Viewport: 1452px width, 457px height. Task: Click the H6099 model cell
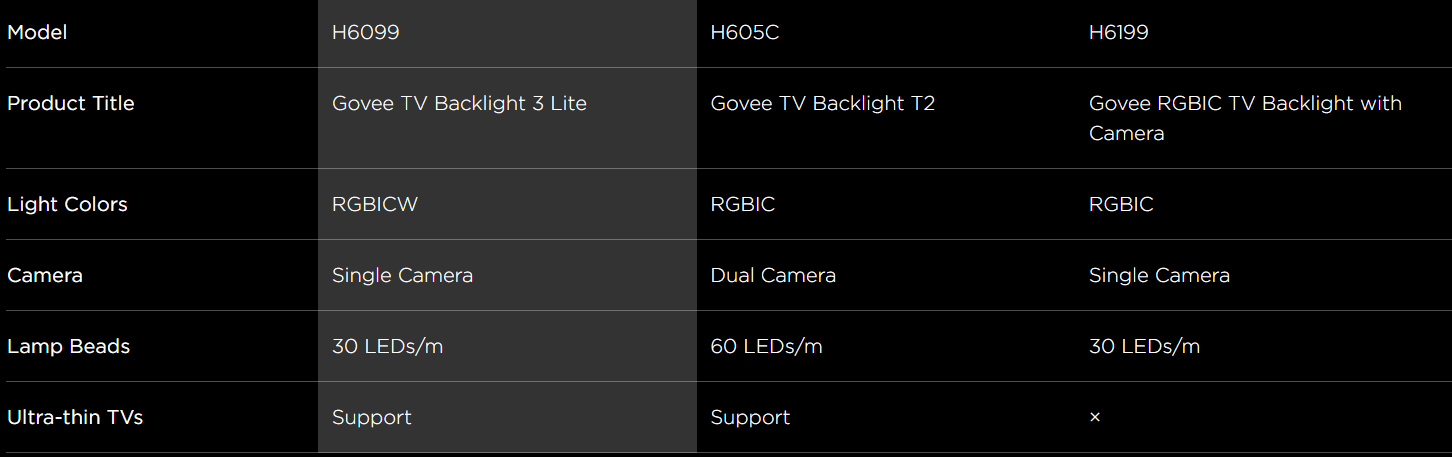[365, 32]
